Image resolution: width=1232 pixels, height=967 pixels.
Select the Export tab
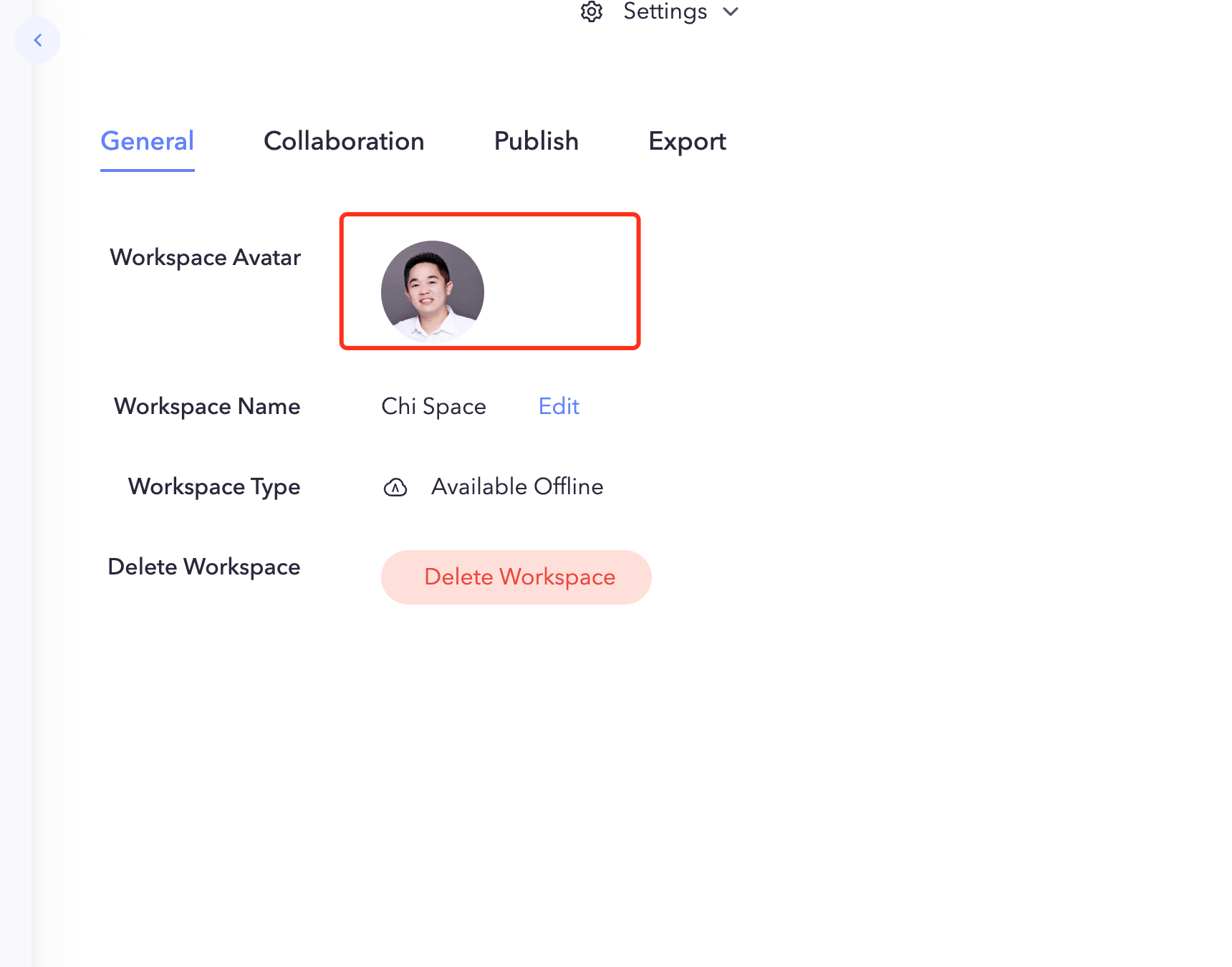[688, 141]
